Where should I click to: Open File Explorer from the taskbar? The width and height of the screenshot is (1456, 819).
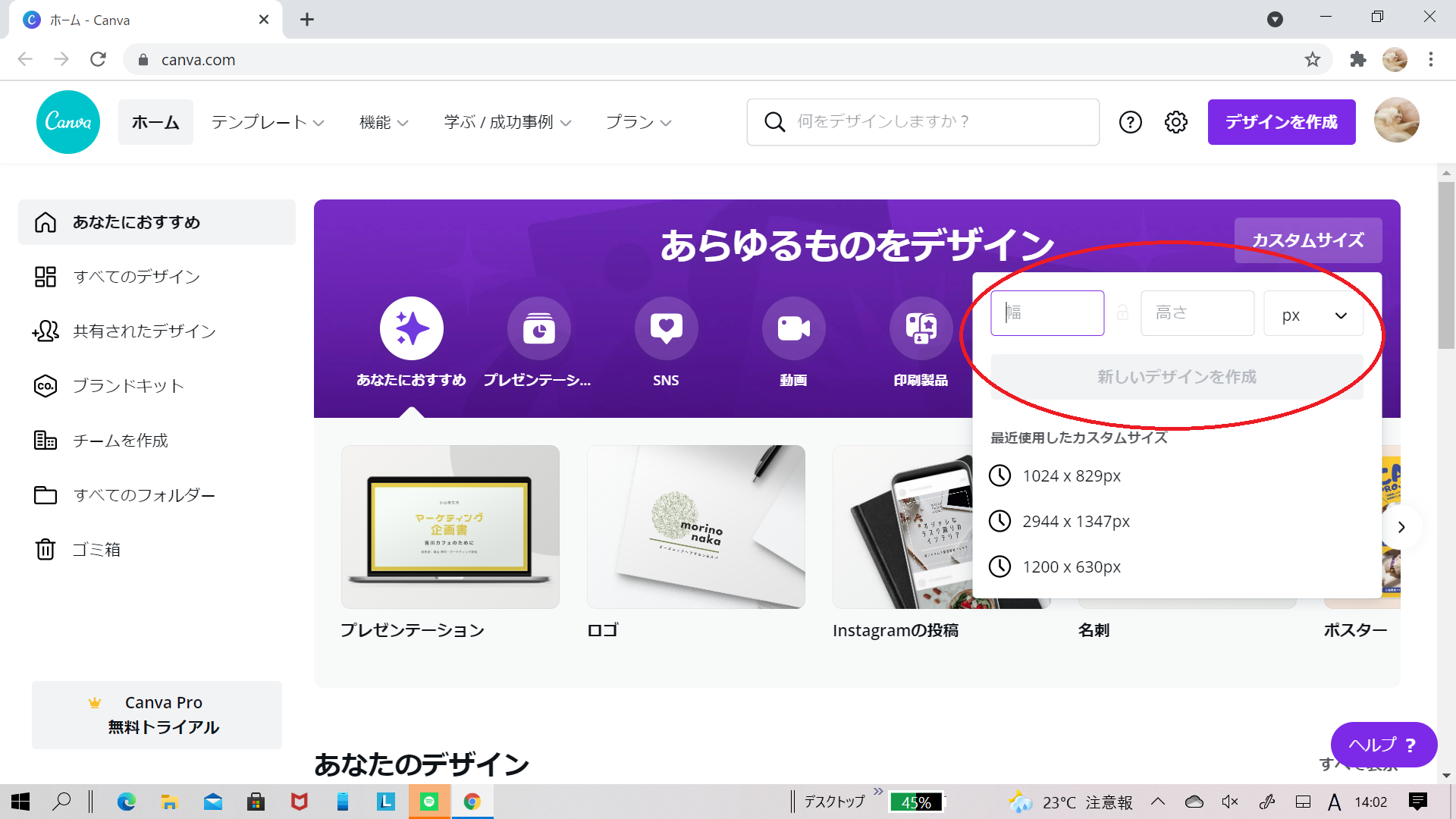point(169,802)
